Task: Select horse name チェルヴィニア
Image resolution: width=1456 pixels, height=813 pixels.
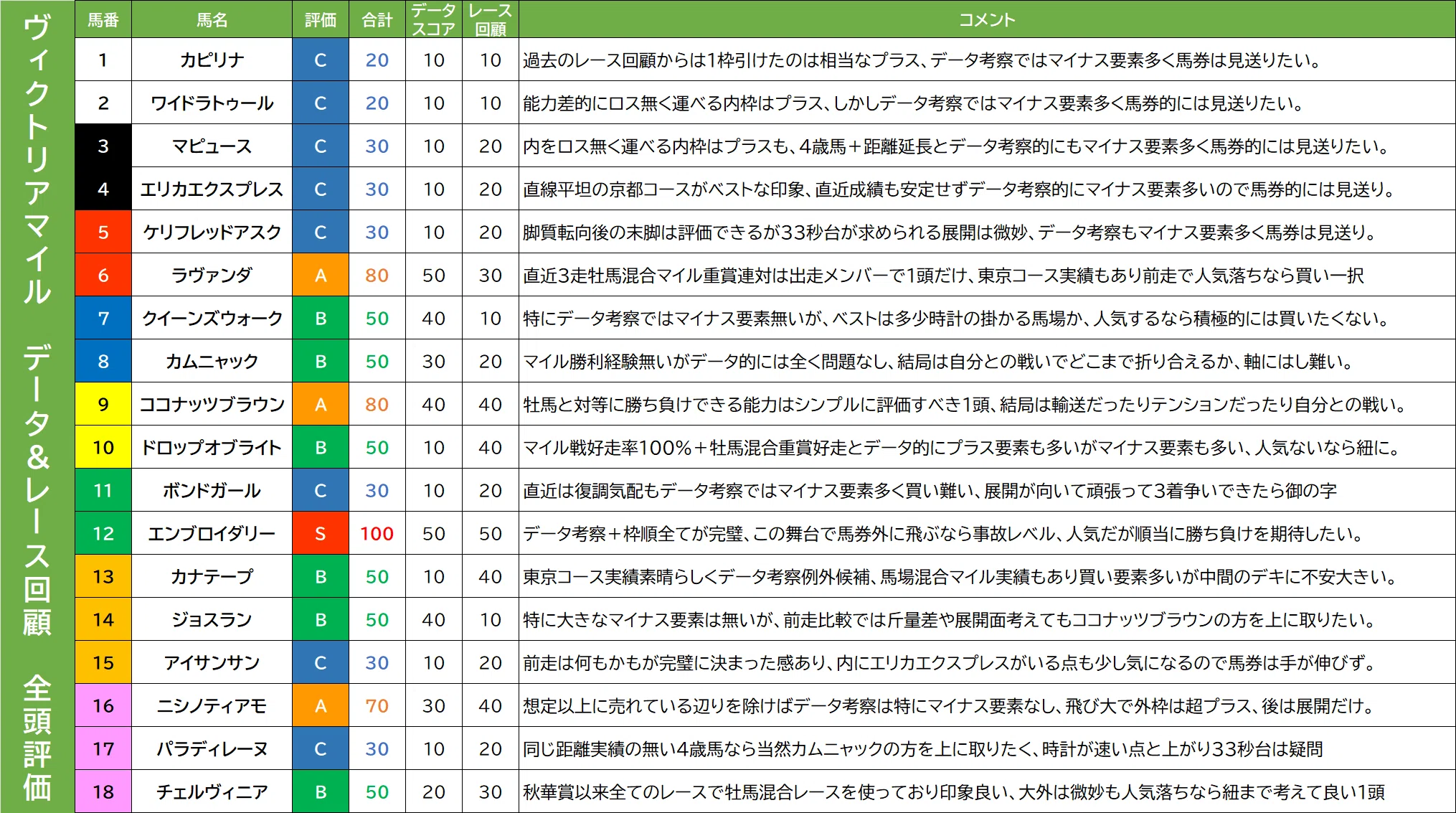Action: tap(212, 791)
